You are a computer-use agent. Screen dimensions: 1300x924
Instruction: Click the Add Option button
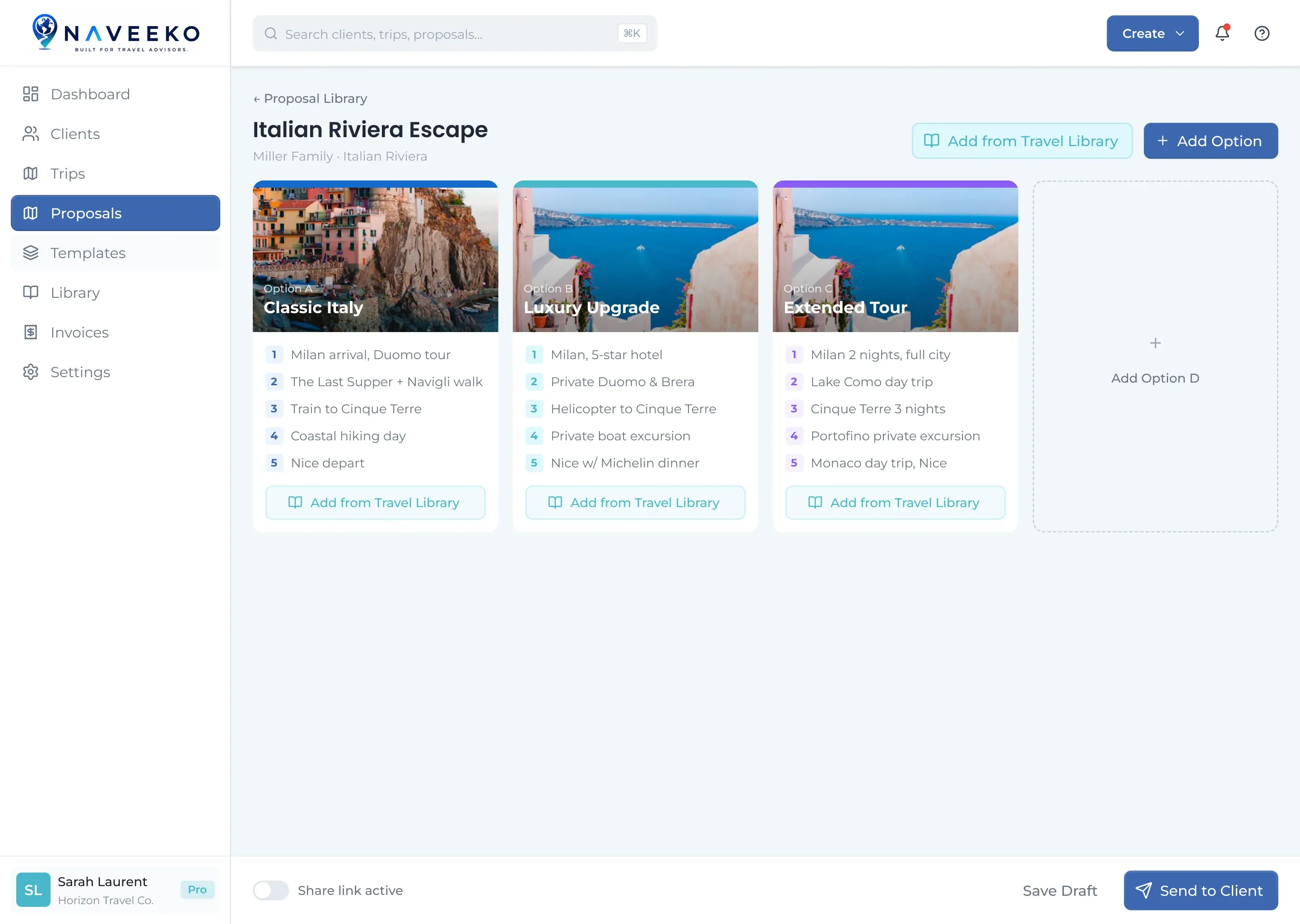pyautogui.click(x=1211, y=141)
